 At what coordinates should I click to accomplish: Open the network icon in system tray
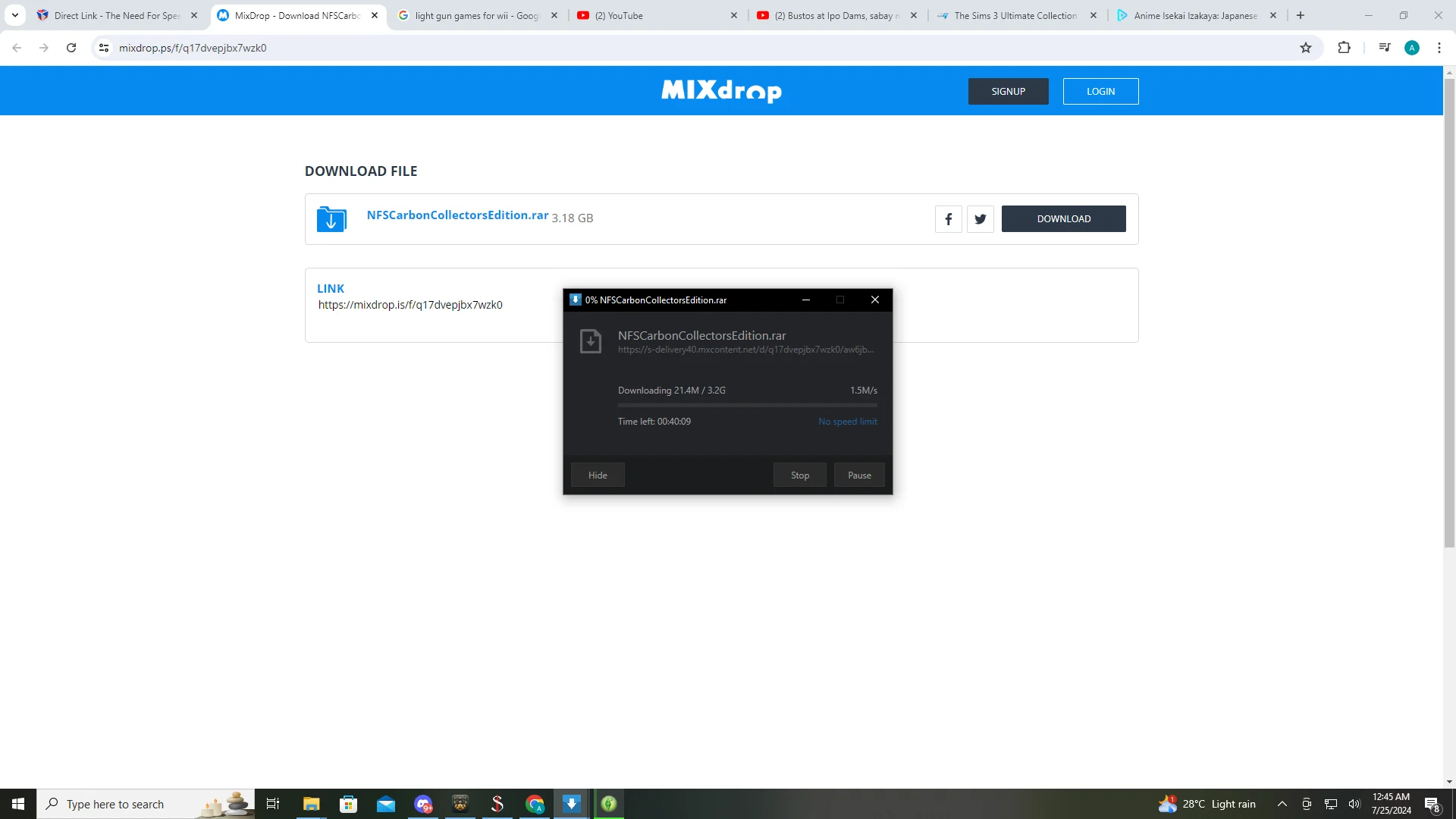coord(1331,804)
